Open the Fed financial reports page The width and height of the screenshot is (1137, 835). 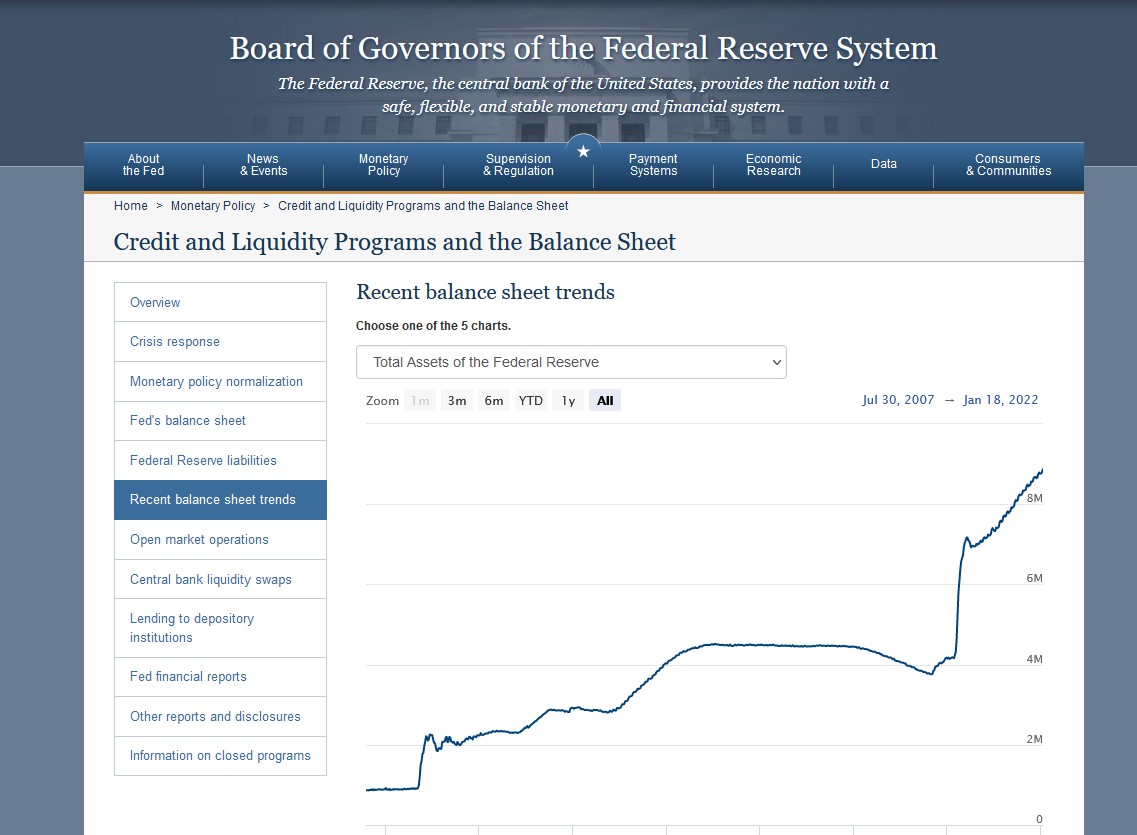tap(220, 676)
